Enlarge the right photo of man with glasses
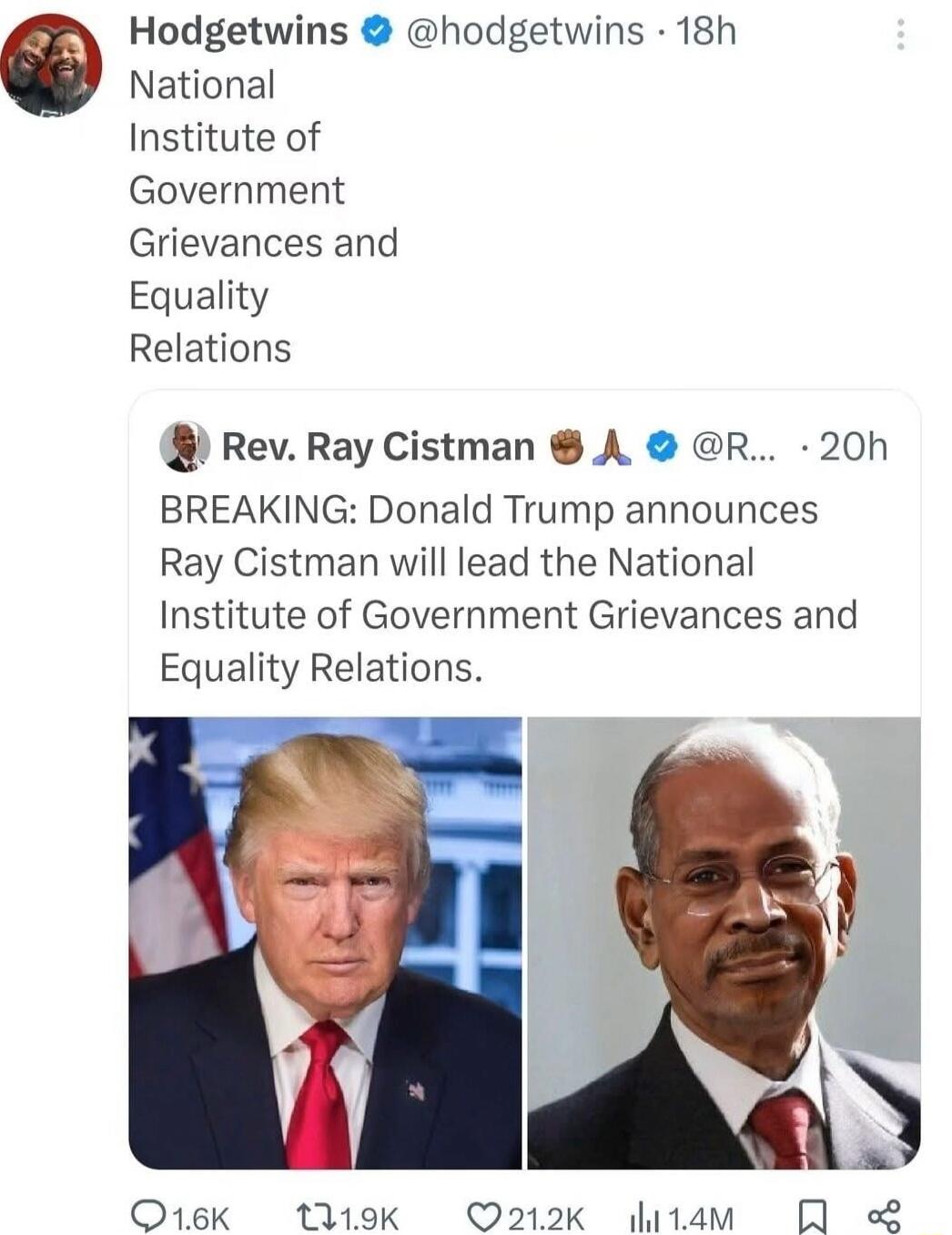This screenshot has width=952, height=1235. click(x=724, y=942)
